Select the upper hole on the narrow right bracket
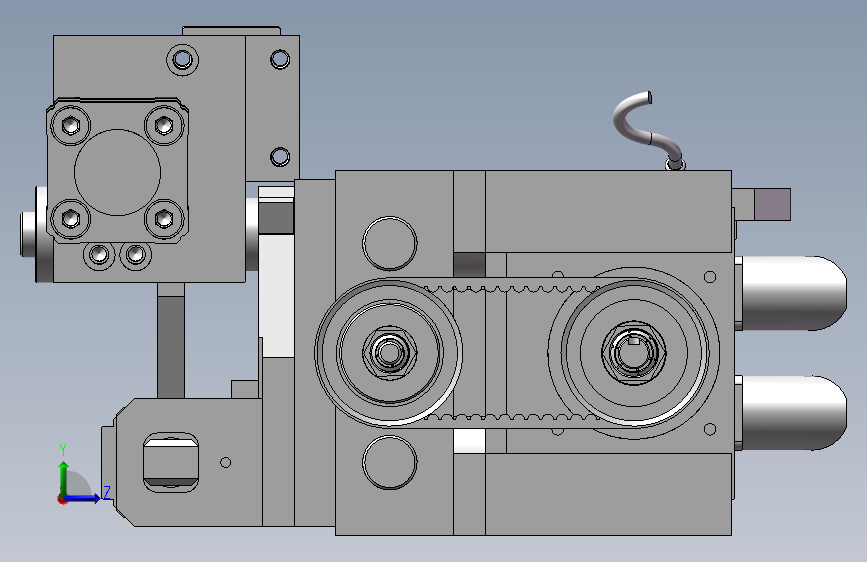The height and width of the screenshot is (562, 867). tap(280, 59)
